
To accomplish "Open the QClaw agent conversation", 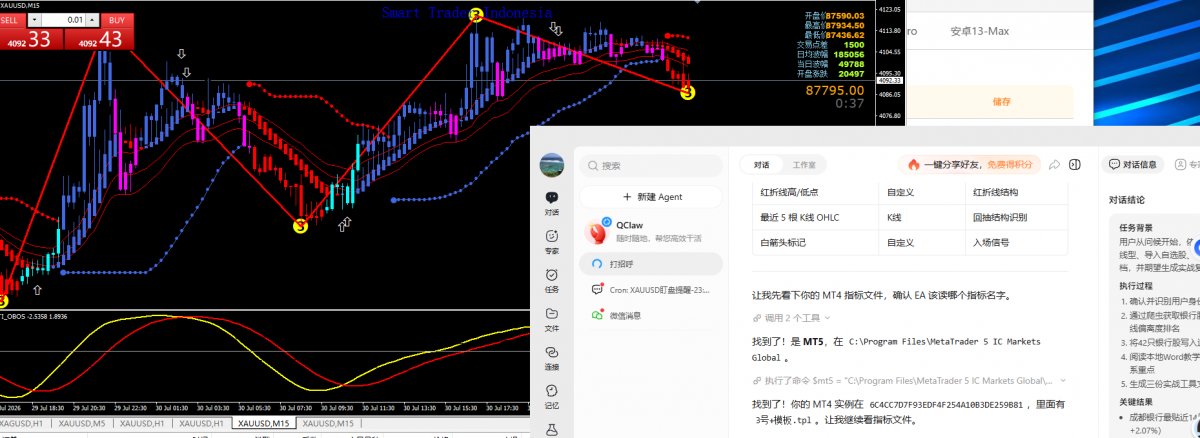I will (651, 231).
